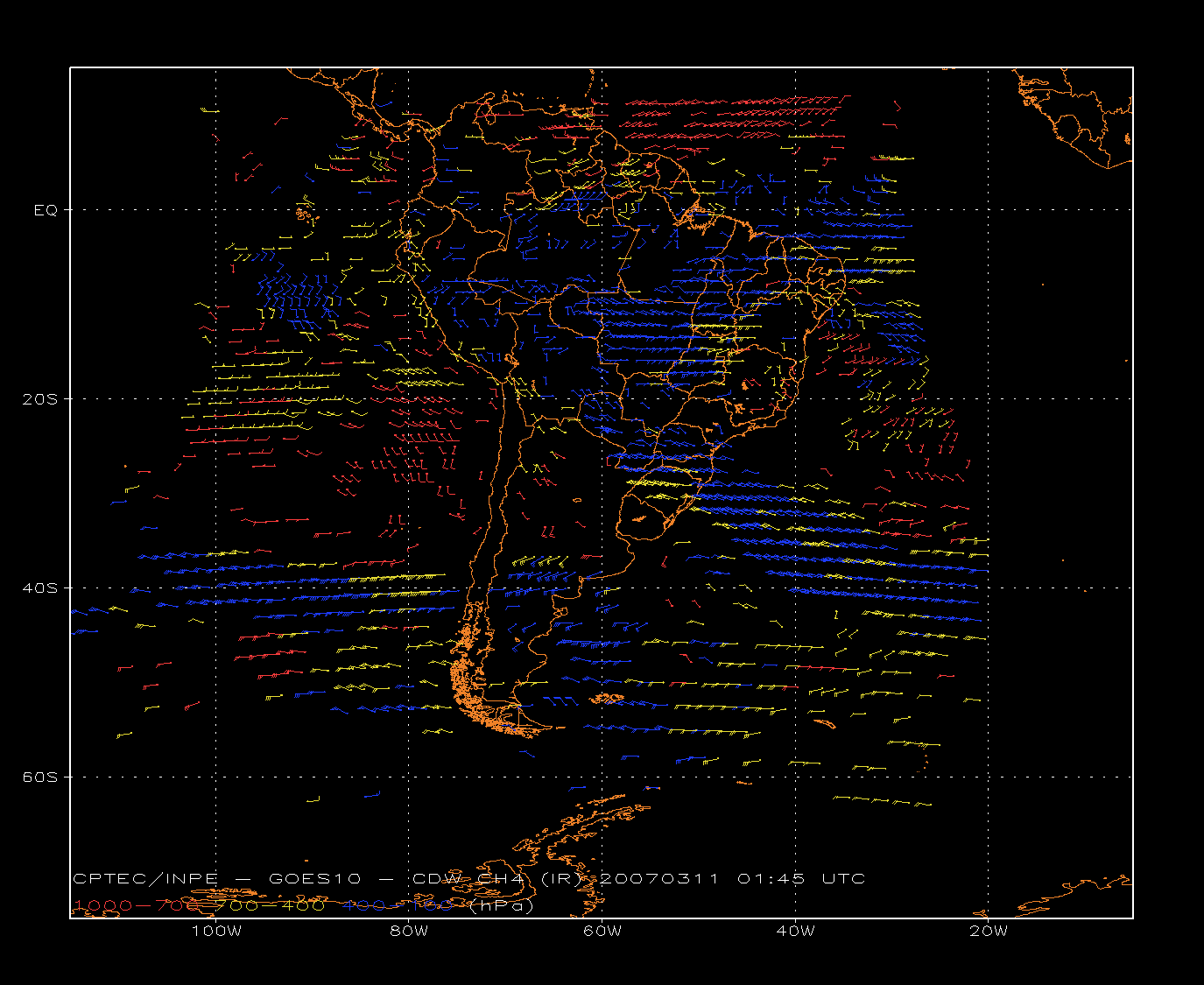Click the 80W longitude label

click(x=410, y=932)
